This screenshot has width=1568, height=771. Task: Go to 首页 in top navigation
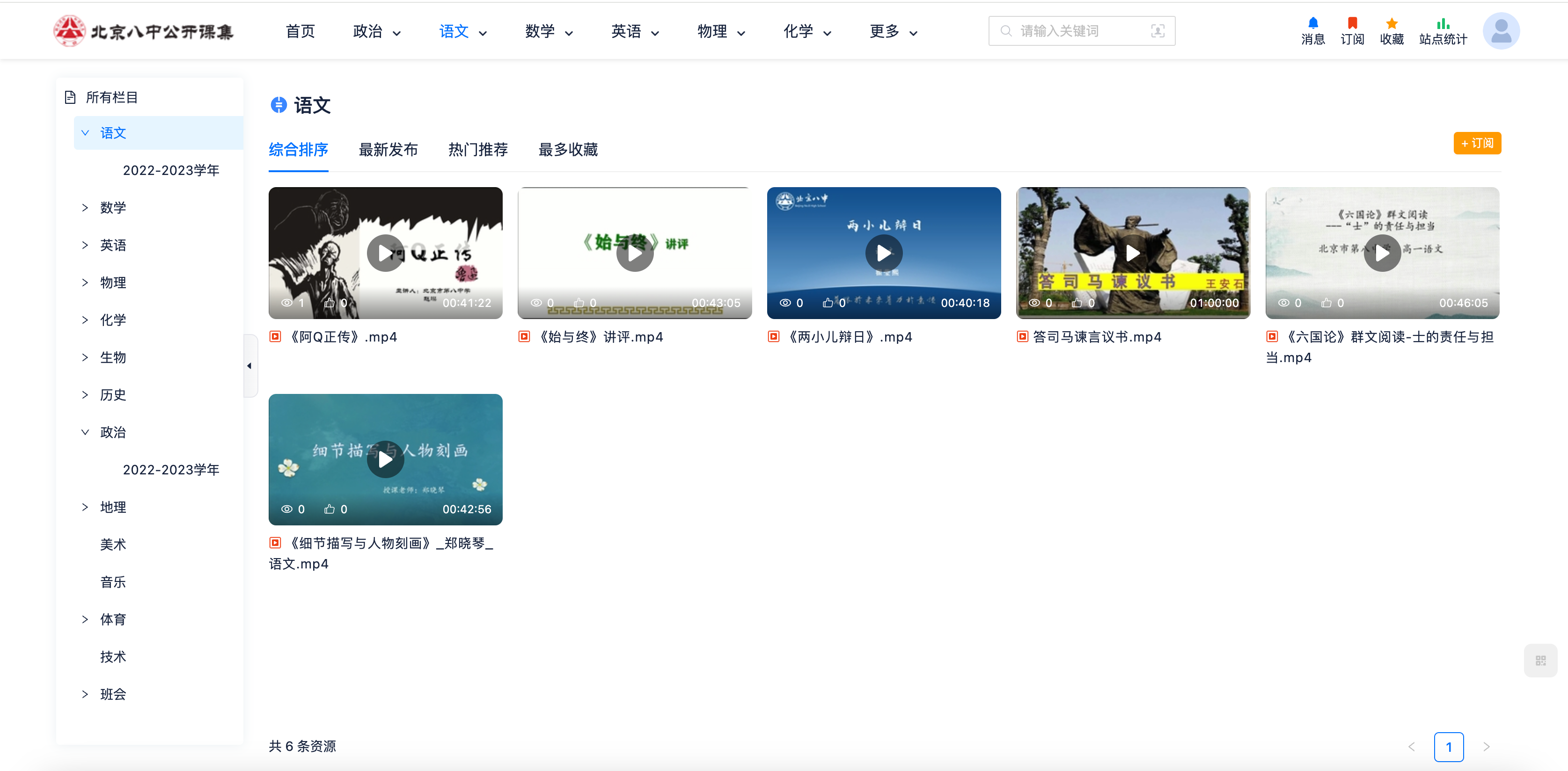pos(300,31)
